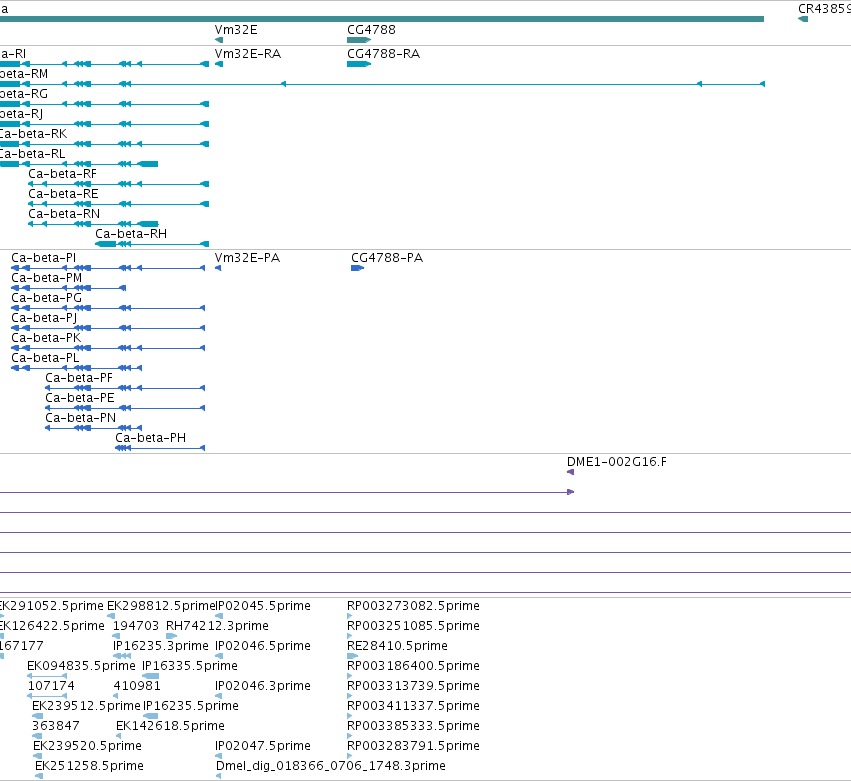The image size is (851, 781).
Task: Click the RP003273082.5prime arrow glyph
Action: (x=350, y=616)
